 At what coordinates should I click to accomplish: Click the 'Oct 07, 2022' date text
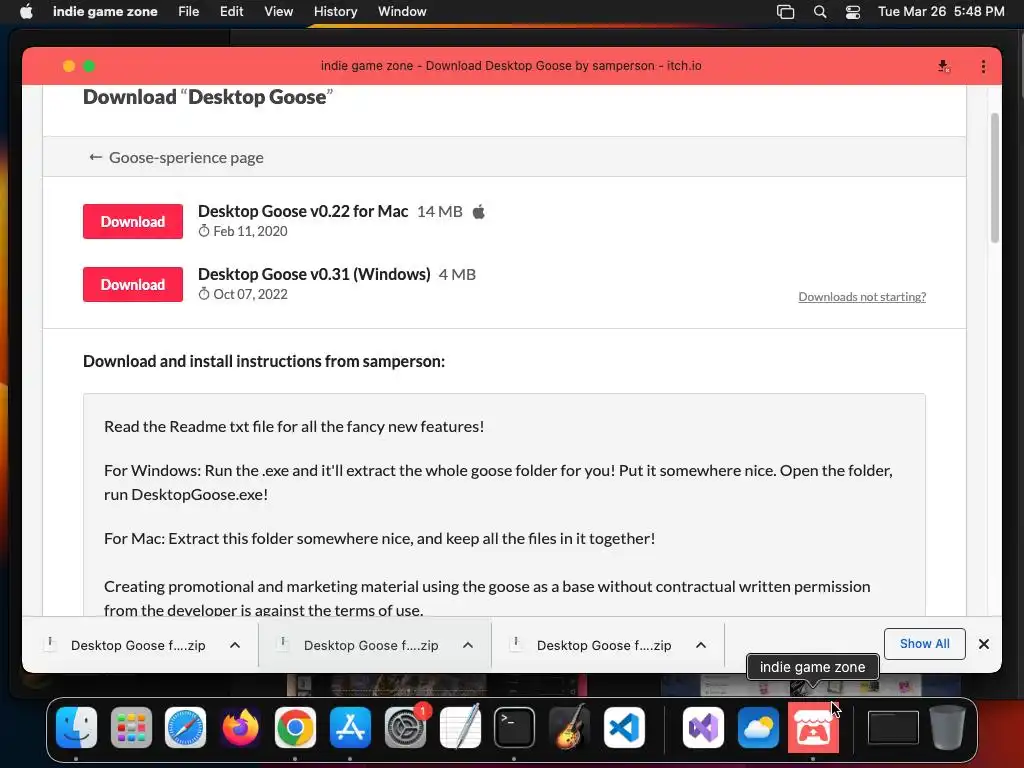pos(250,294)
